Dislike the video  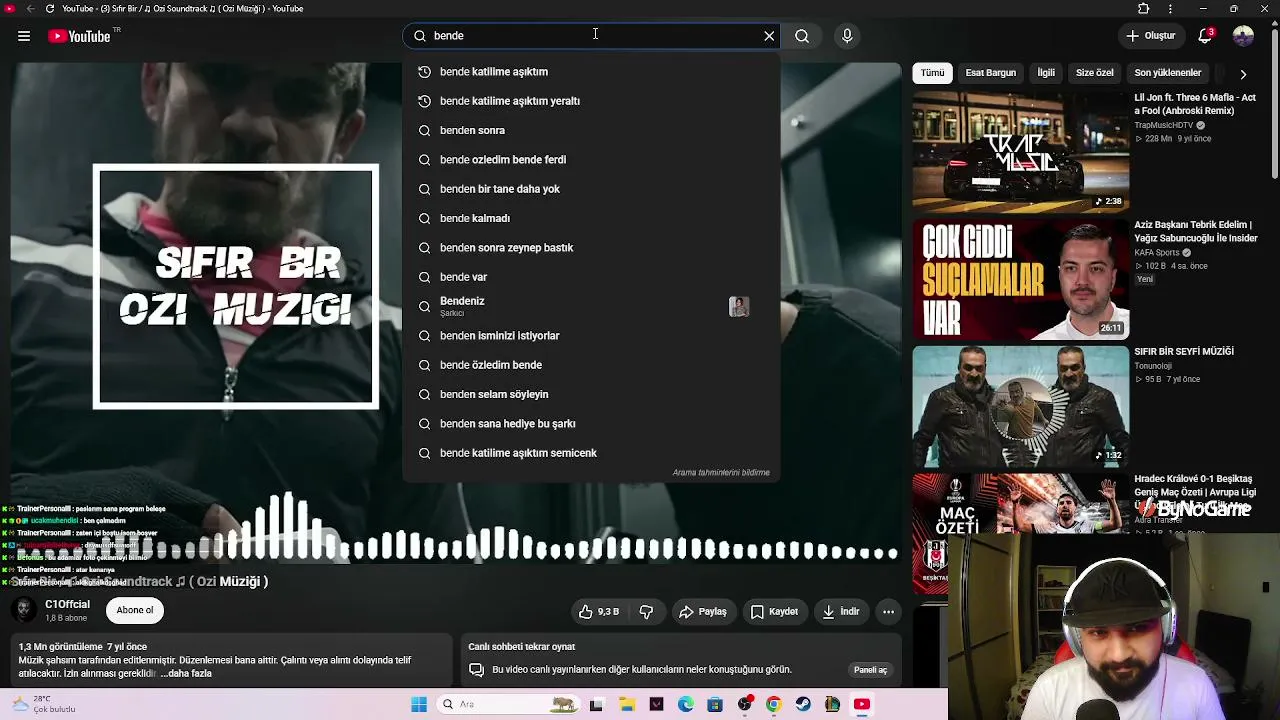pyautogui.click(x=646, y=612)
